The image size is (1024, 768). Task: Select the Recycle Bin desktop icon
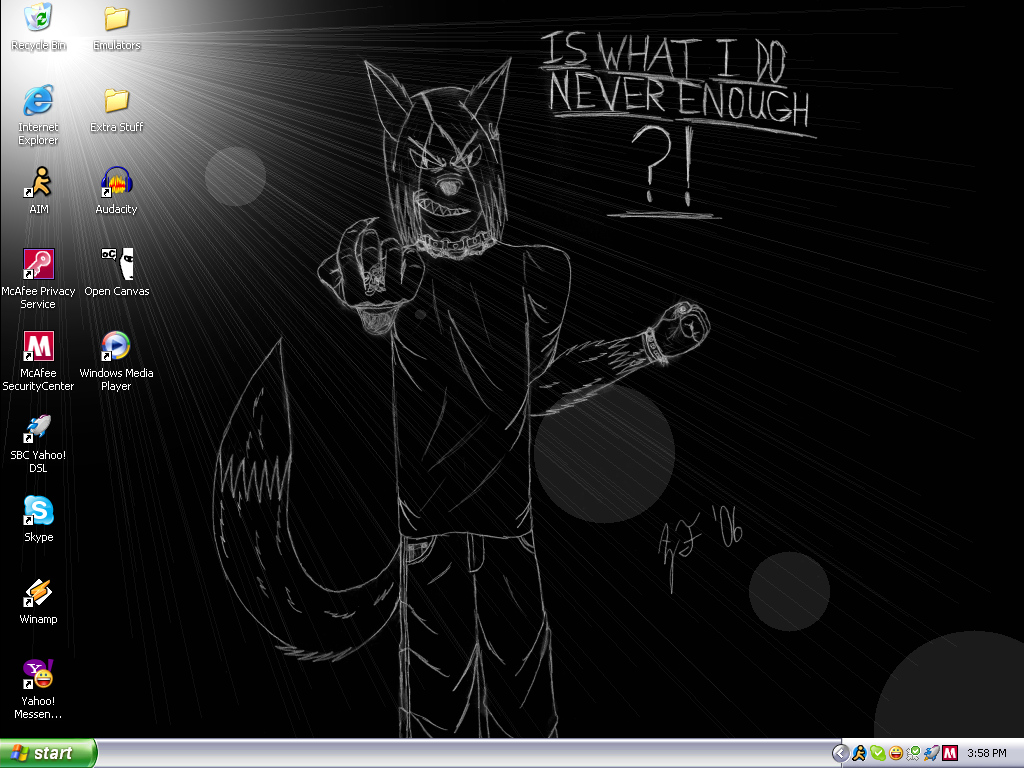(39, 28)
